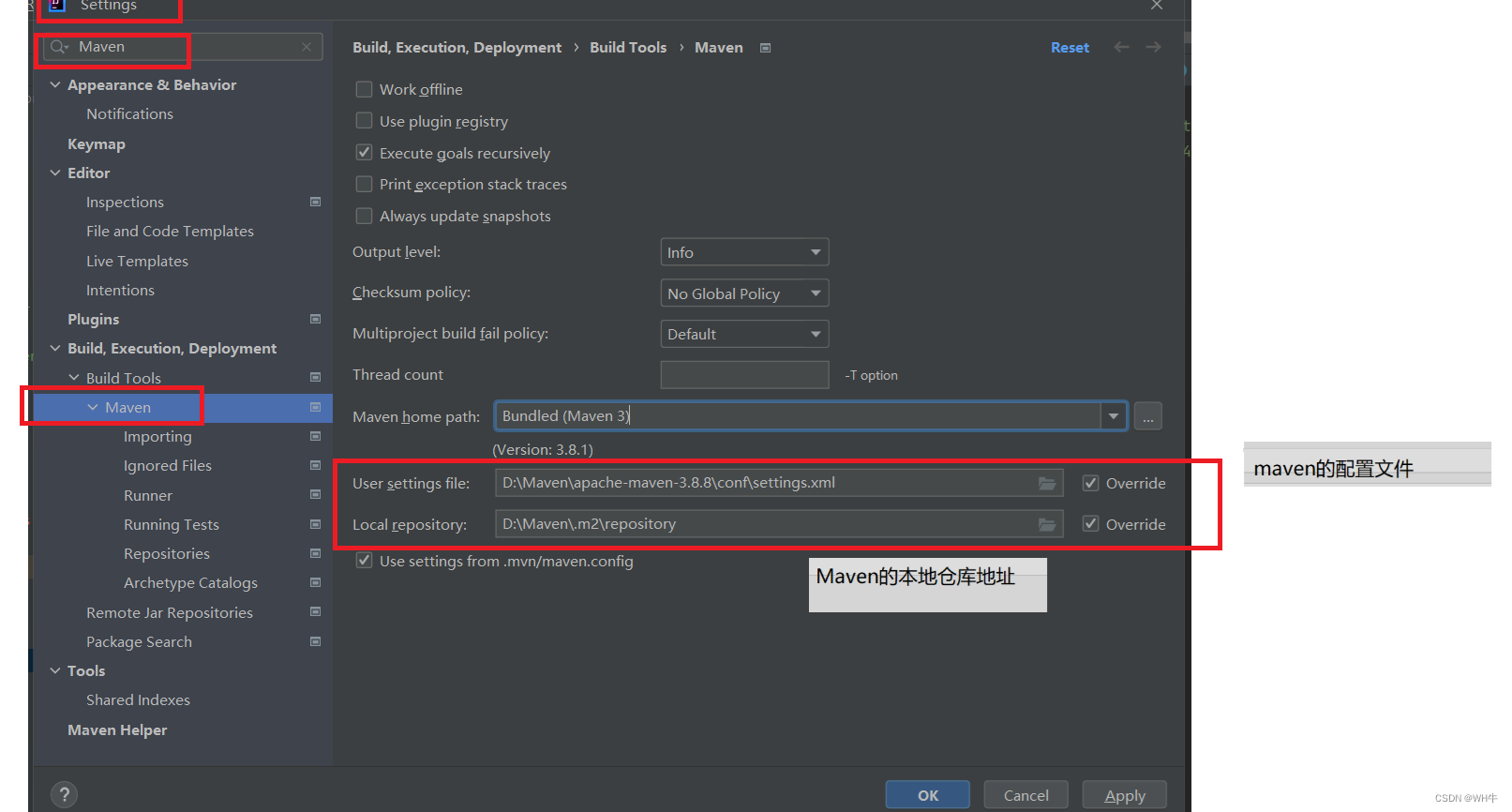Click the Maven settings search box
Image resolution: width=1512 pixels, height=812 pixels.
[183, 47]
